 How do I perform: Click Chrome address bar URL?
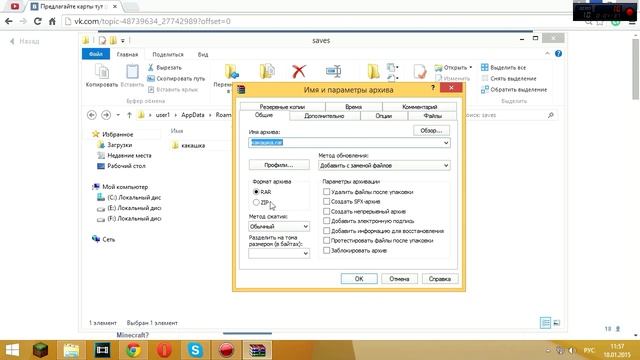point(152,21)
